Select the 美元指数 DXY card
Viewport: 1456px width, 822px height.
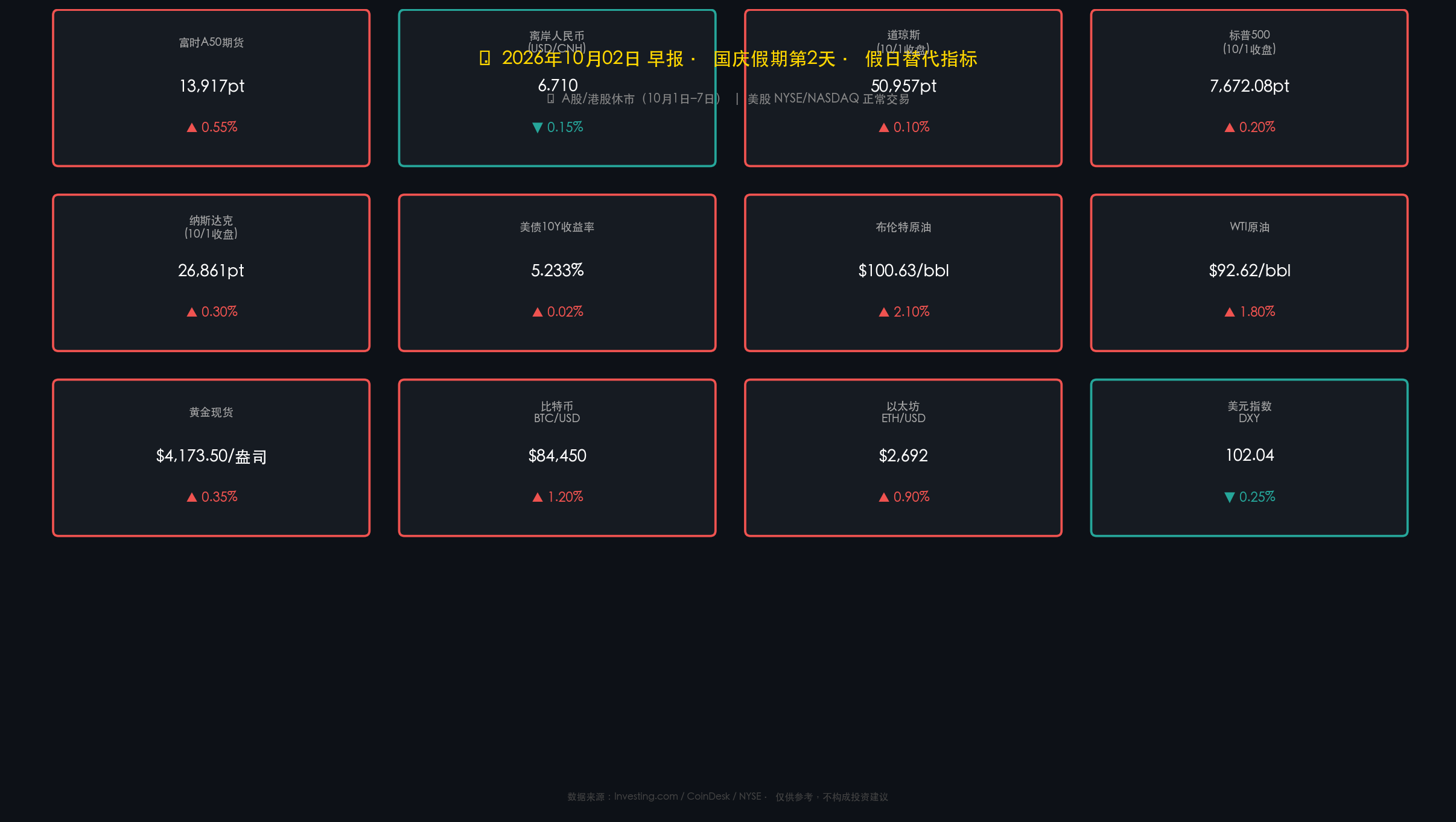click(x=1249, y=458)
